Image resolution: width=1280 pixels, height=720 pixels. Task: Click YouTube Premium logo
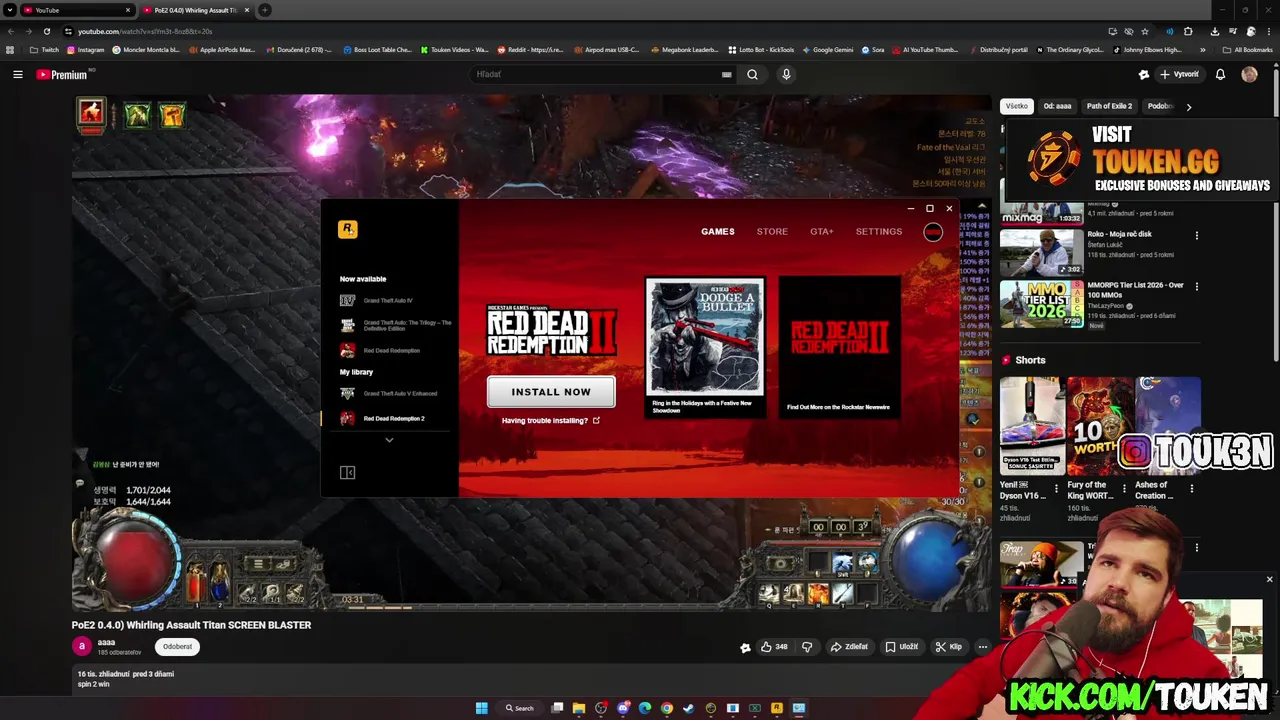(61, 74)
